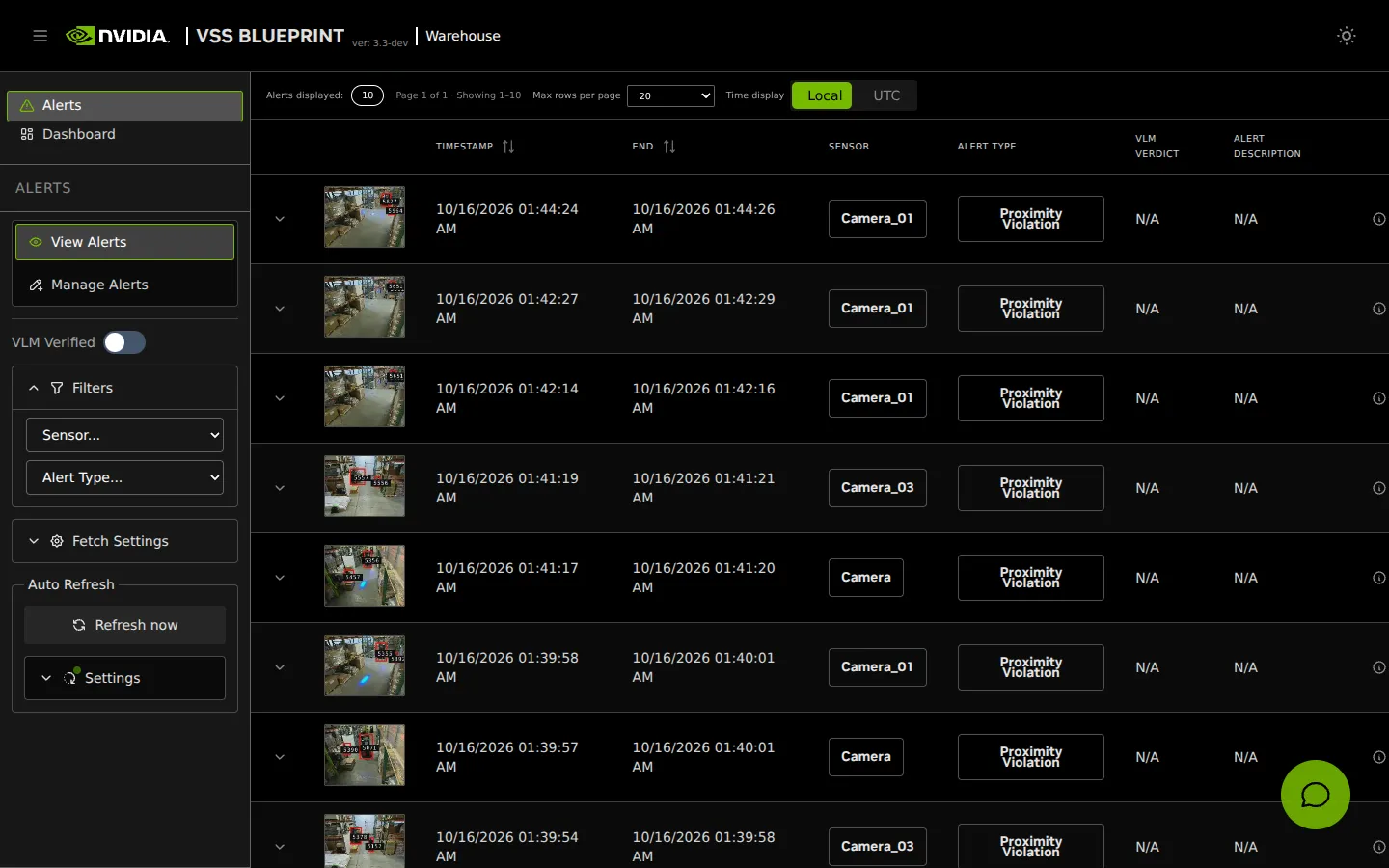Viewport: 1389px width, 868px height.
Task: Click the Refresh now button
Action: [x=124, y=625]
